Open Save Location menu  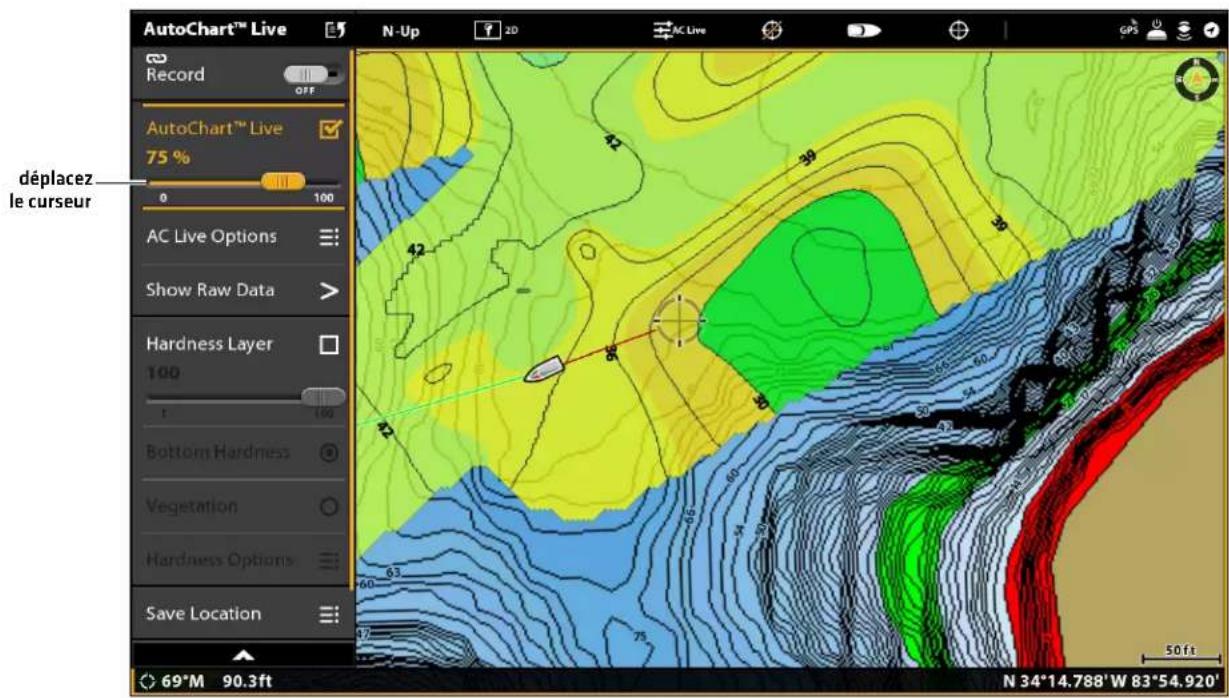click(243, 614)
